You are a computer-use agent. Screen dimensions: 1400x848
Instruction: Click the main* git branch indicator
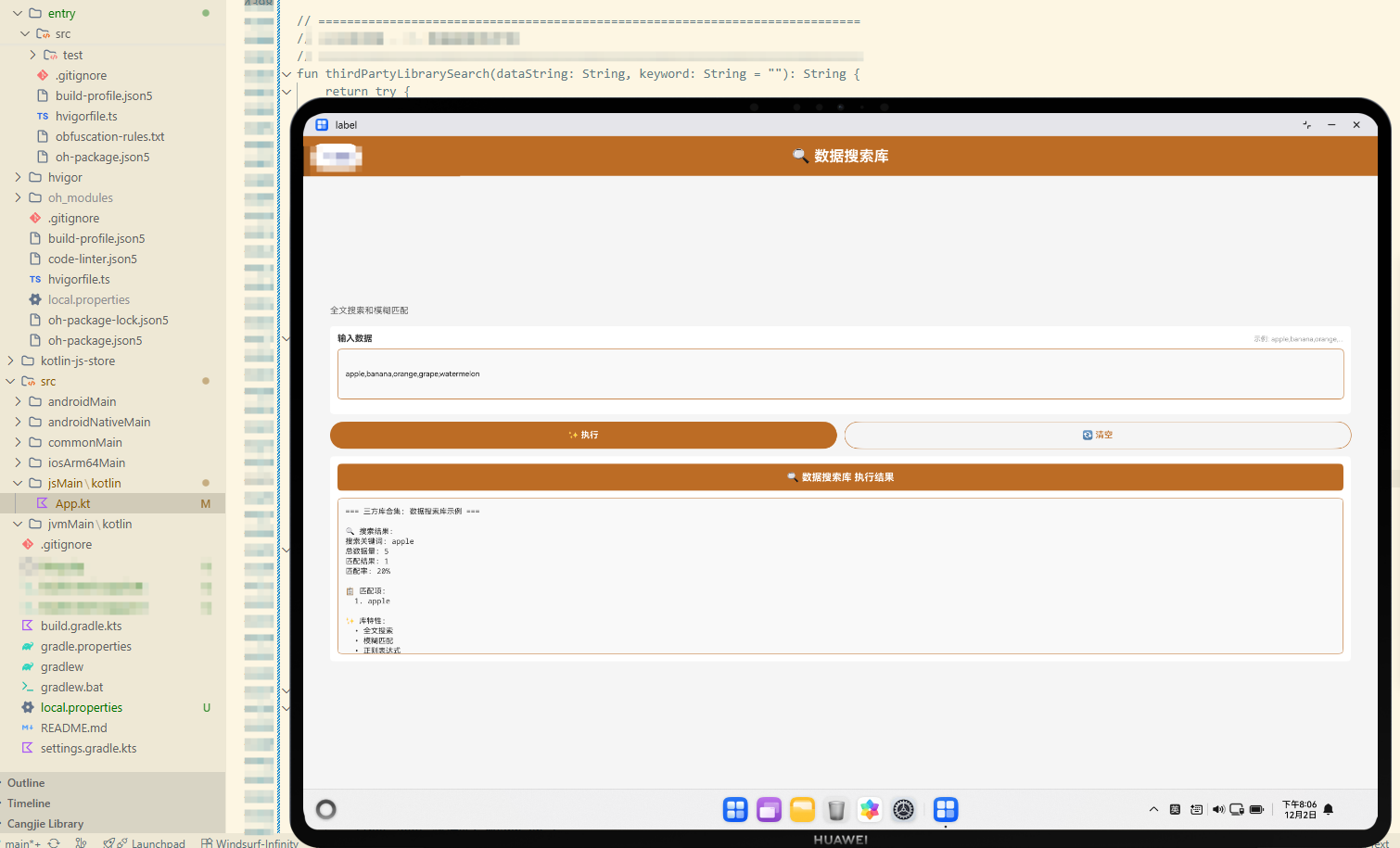pos(22,843)
